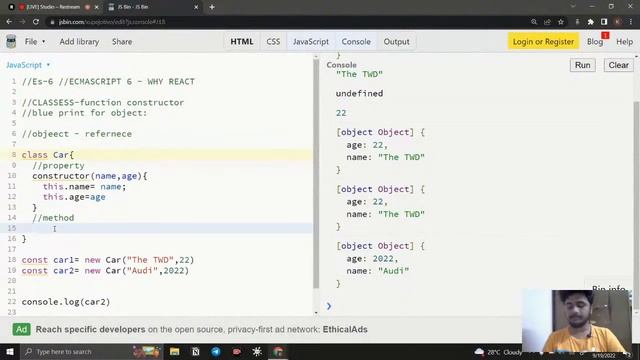Toggle the browser side panel icon
The image size is (640, 360).
click(x=604, y=22)
